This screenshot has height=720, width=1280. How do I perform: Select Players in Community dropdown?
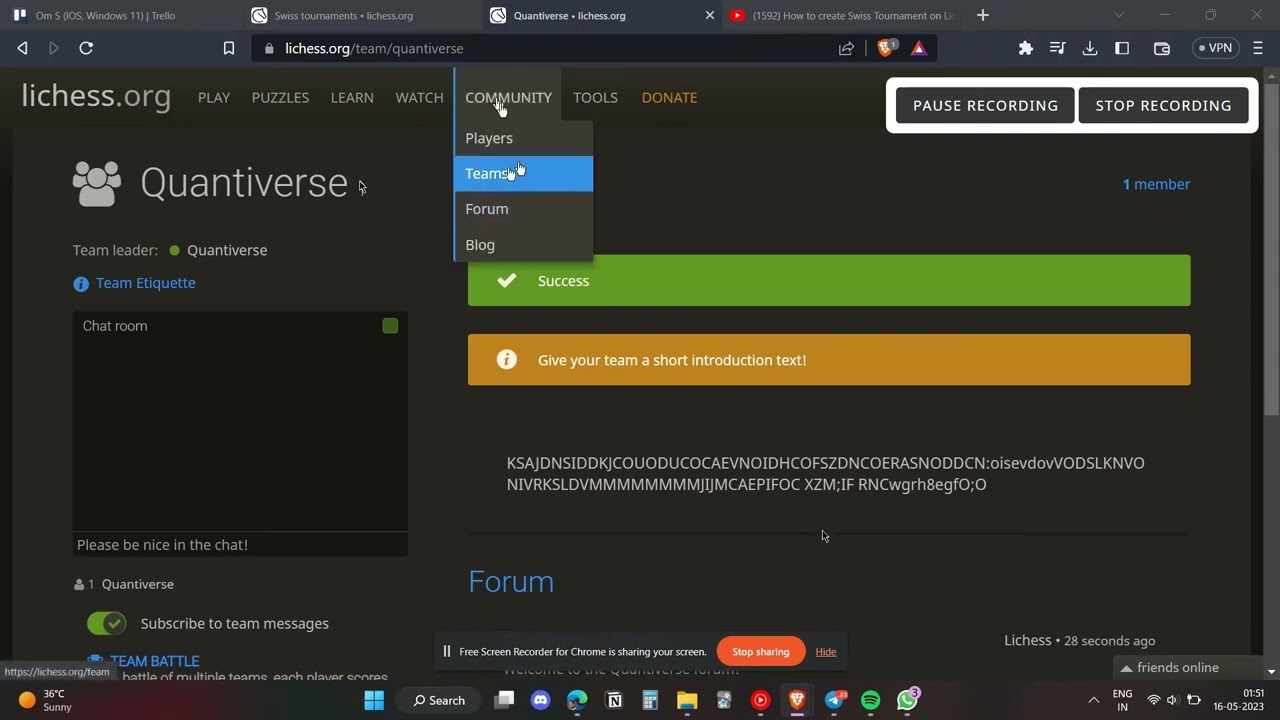pyautogui.click(x=524, y=138)
